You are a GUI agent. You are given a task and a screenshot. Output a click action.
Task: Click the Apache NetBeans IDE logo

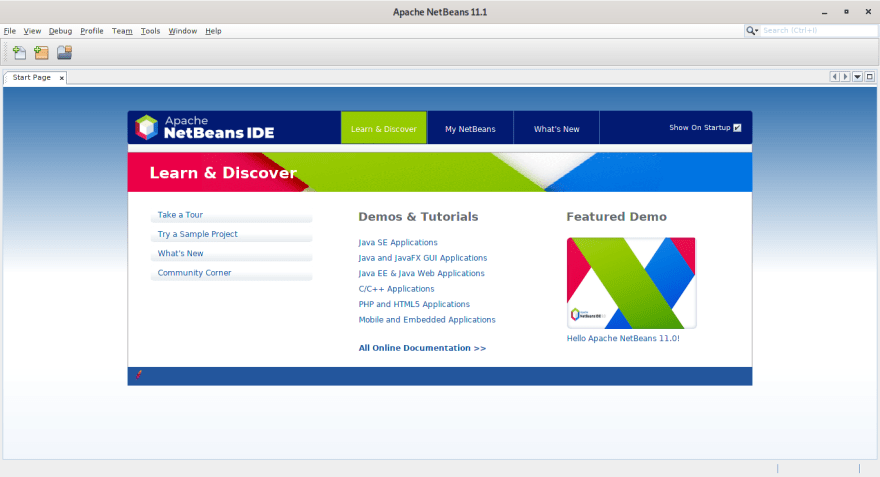coord(204,127)
